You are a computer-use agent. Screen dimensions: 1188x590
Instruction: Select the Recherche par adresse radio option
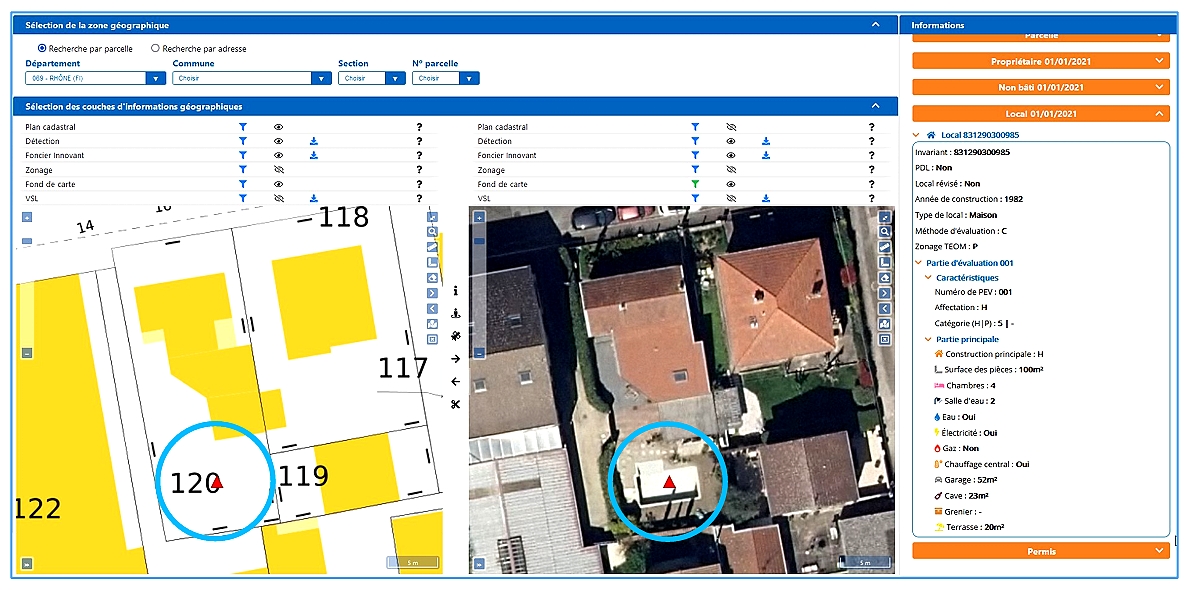point(155,48)
